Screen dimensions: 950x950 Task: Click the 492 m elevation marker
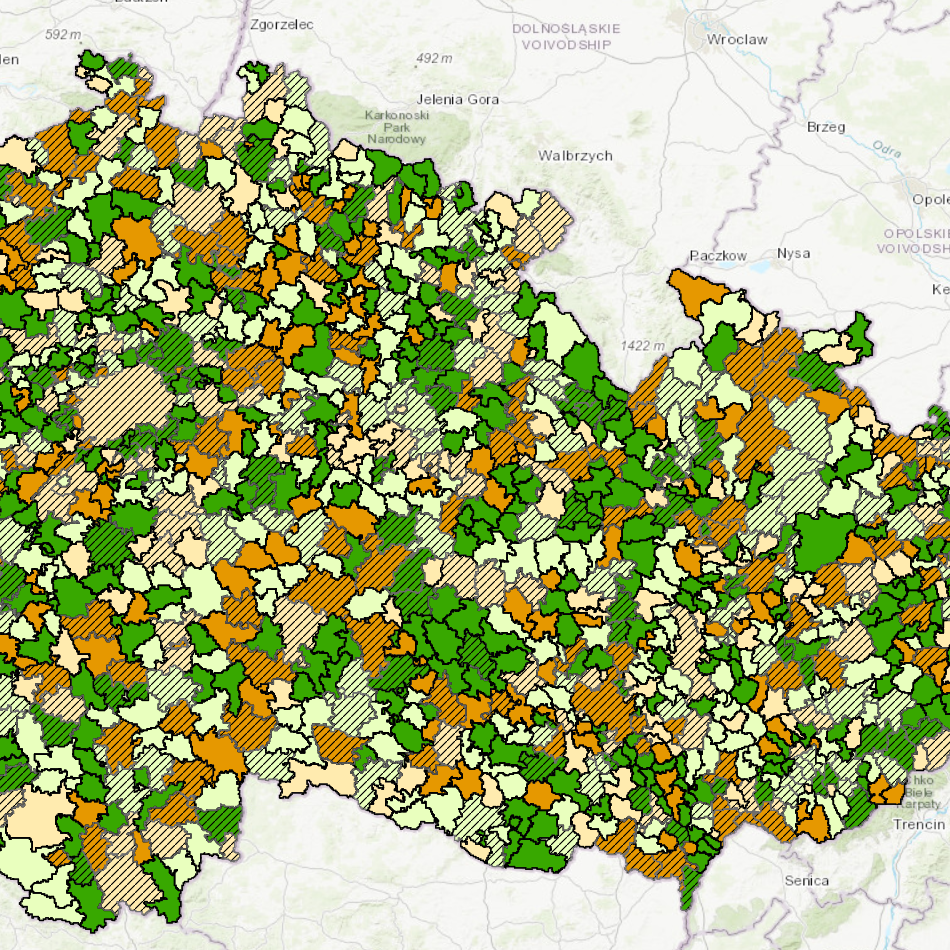434,59
